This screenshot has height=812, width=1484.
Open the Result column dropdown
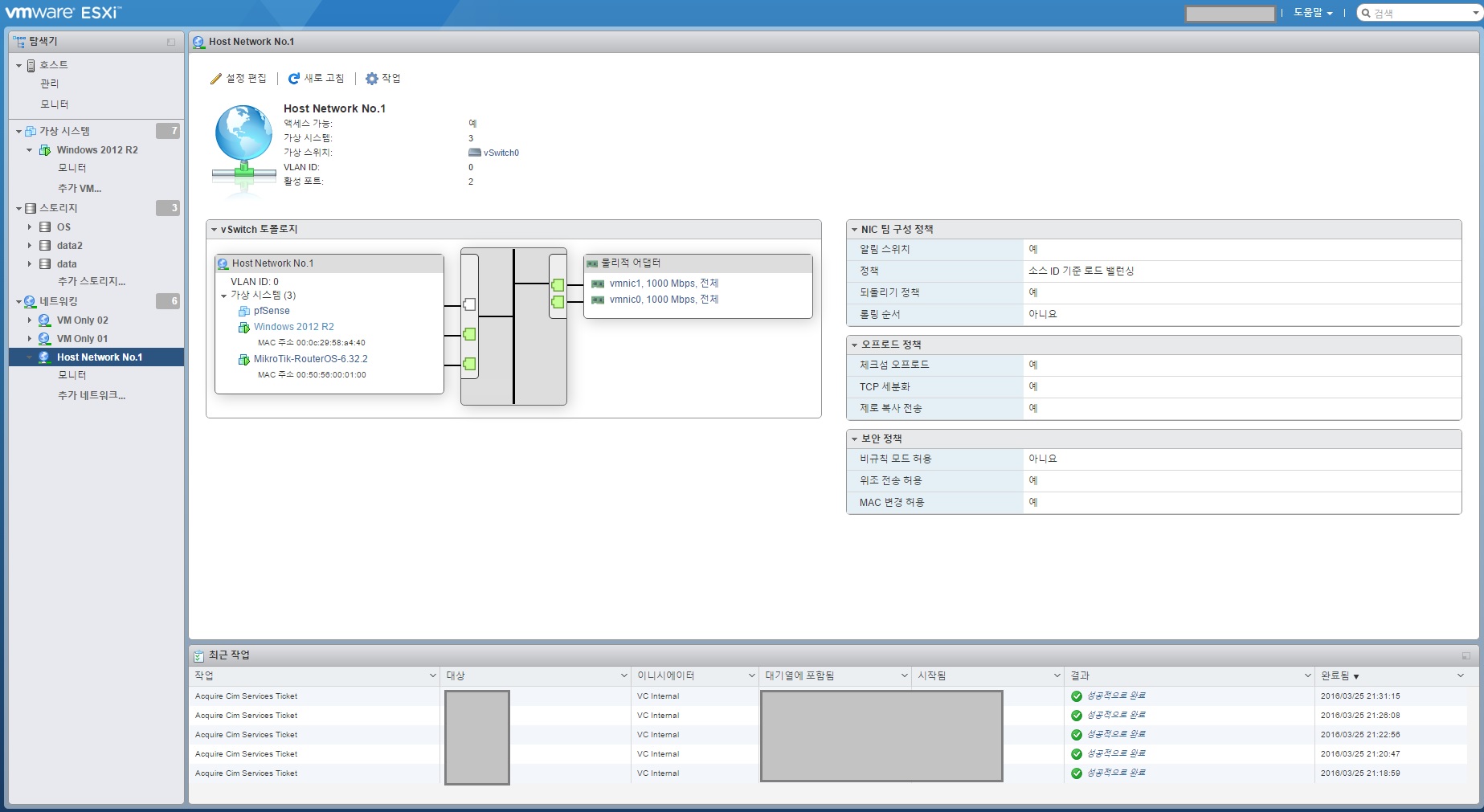(x=1307, y=676)
